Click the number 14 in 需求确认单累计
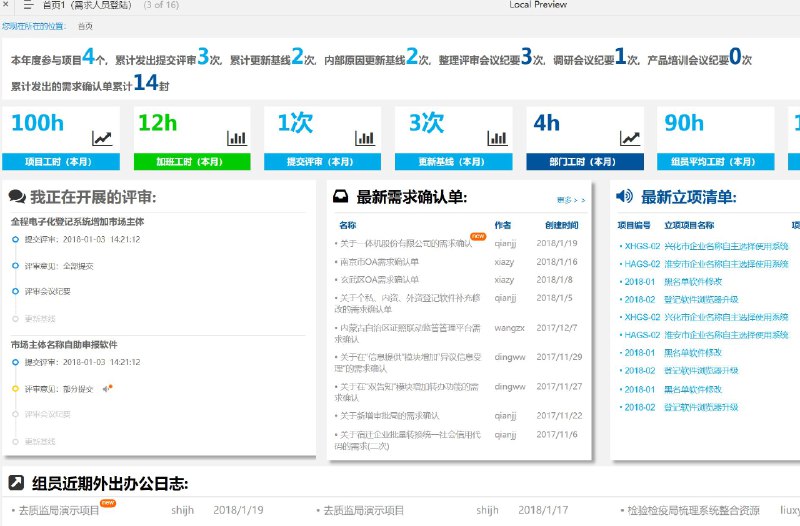 (x=146, y=82)
